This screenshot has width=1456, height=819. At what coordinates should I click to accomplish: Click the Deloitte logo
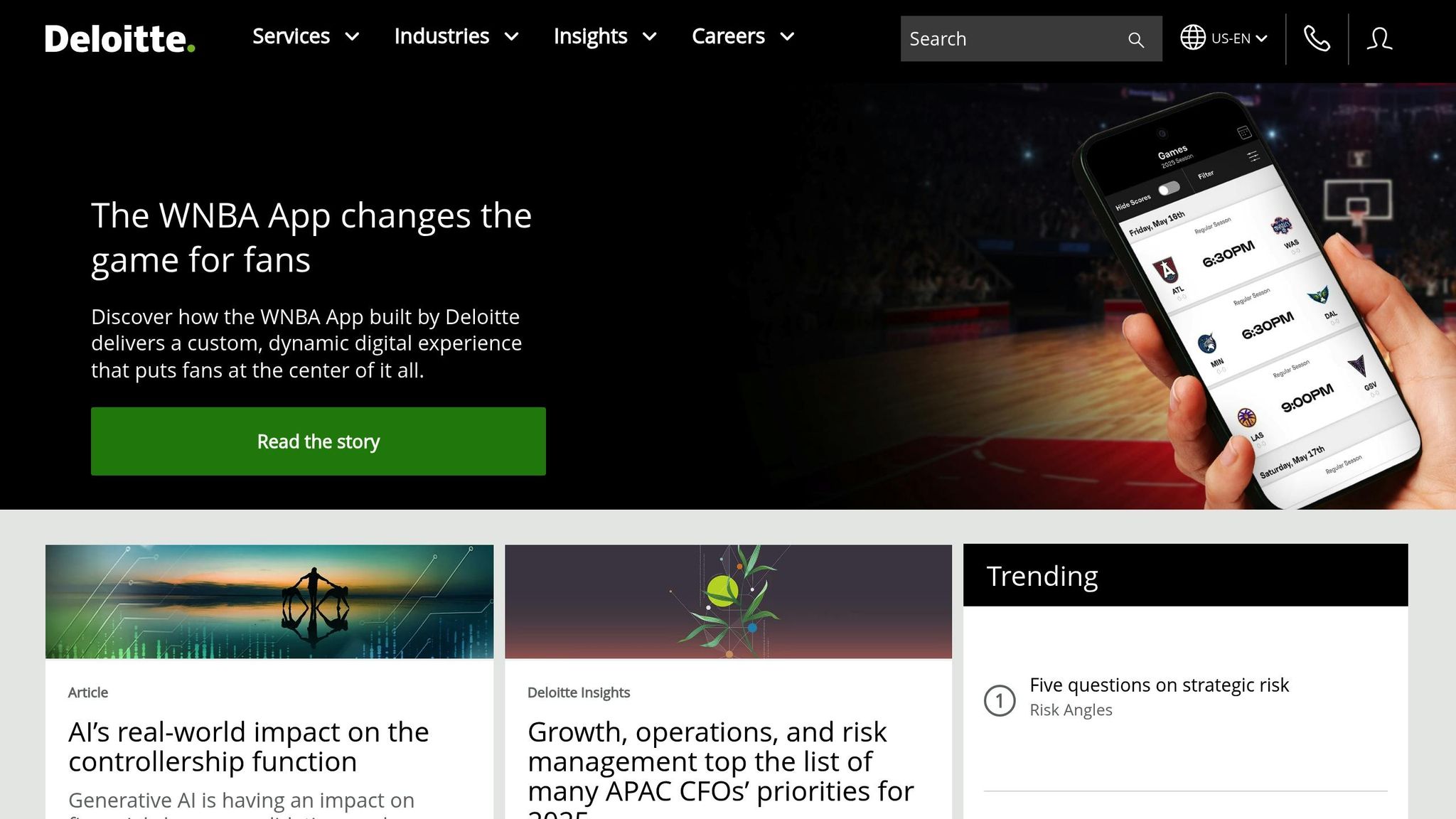[119, 38]
